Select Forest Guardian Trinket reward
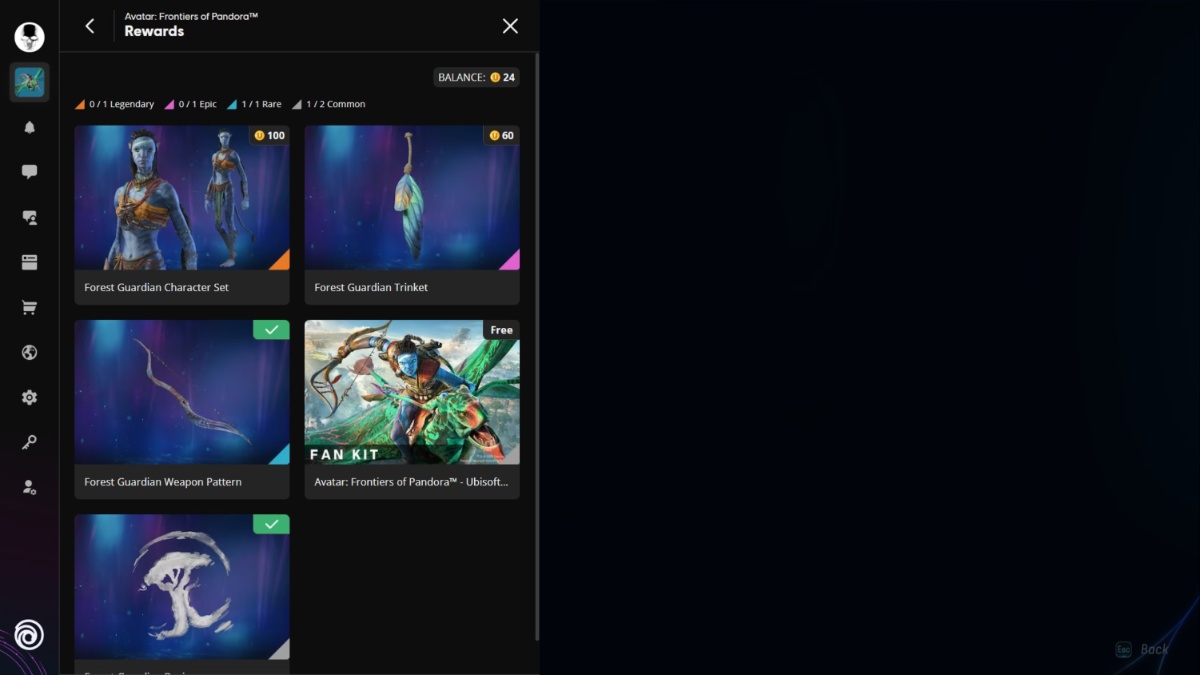Image resolution: width=1200 pixels, height=675 pixels. (x=412, y=214)
